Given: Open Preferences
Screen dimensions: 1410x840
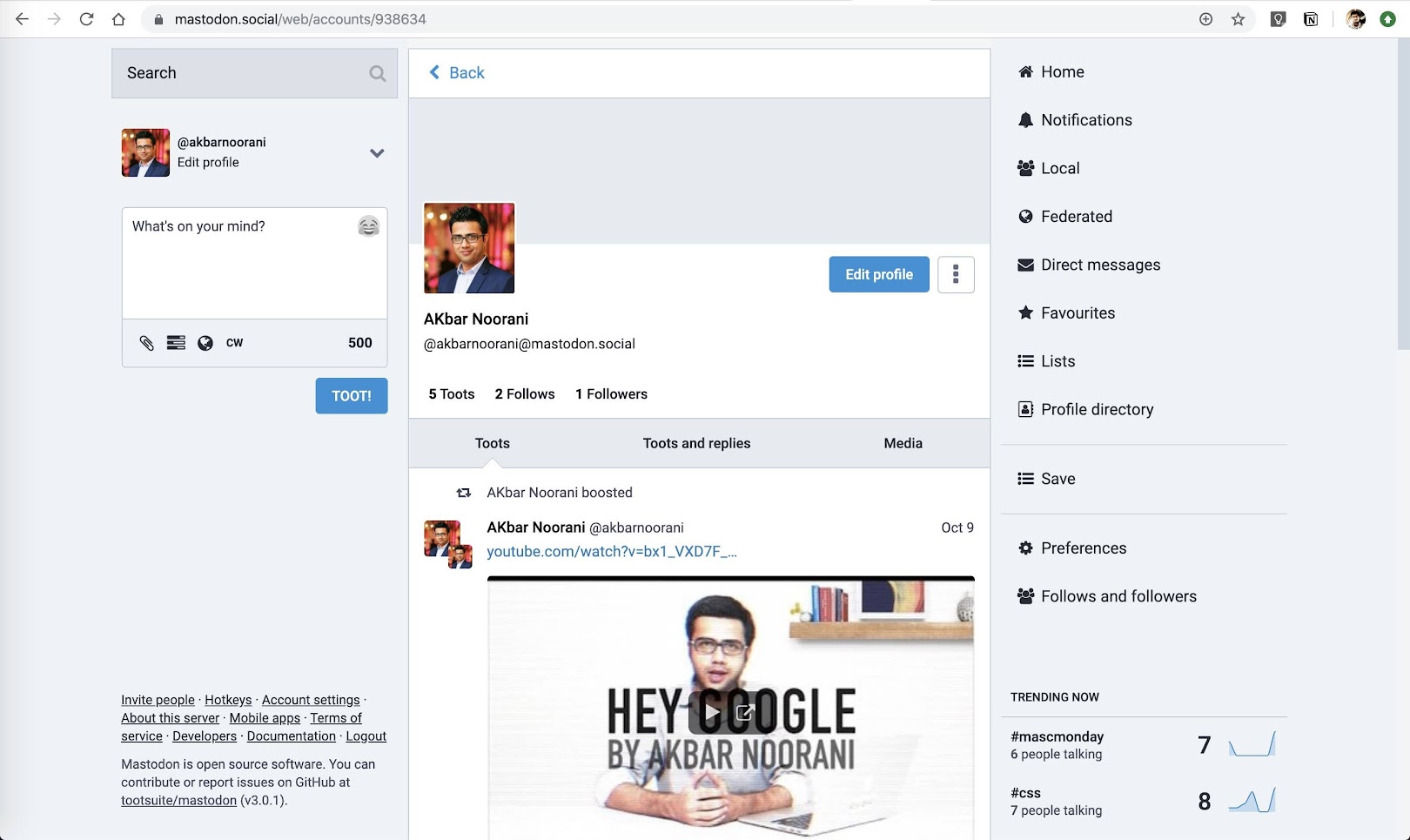Looking at the screenshot, I should (x=1072, y=548).
